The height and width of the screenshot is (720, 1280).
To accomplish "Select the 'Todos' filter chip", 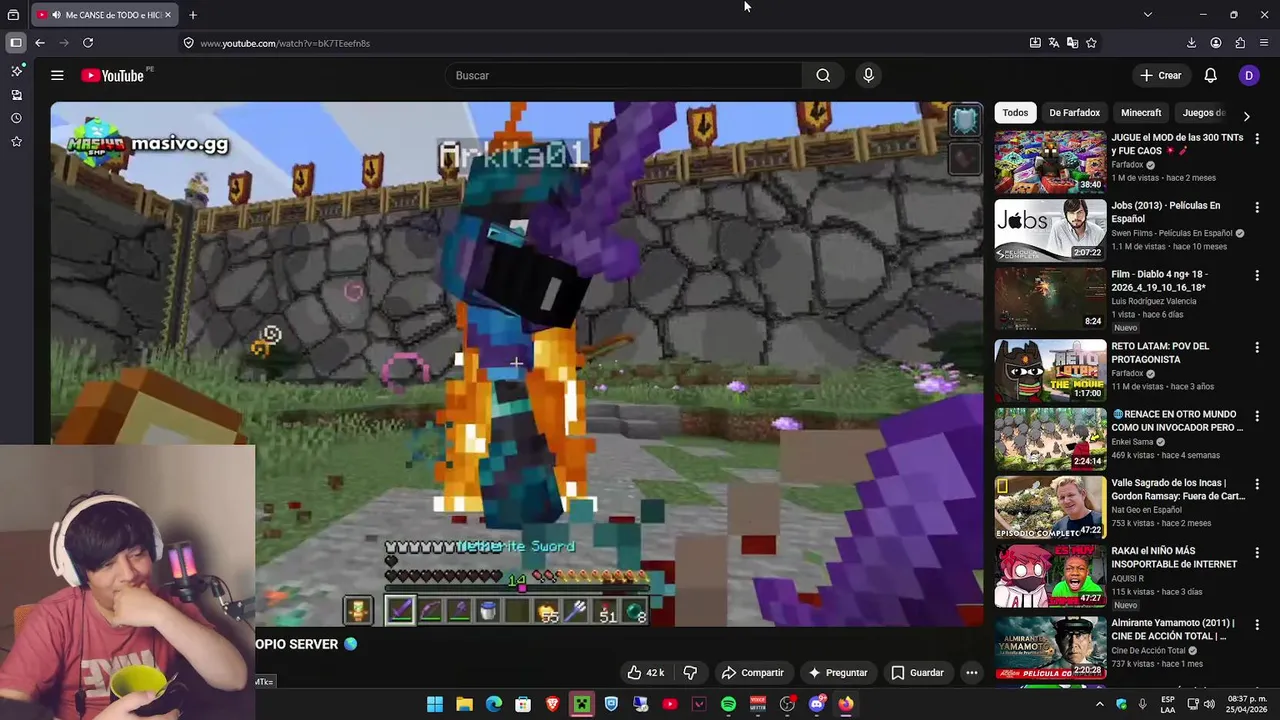I will [1015, 113].
